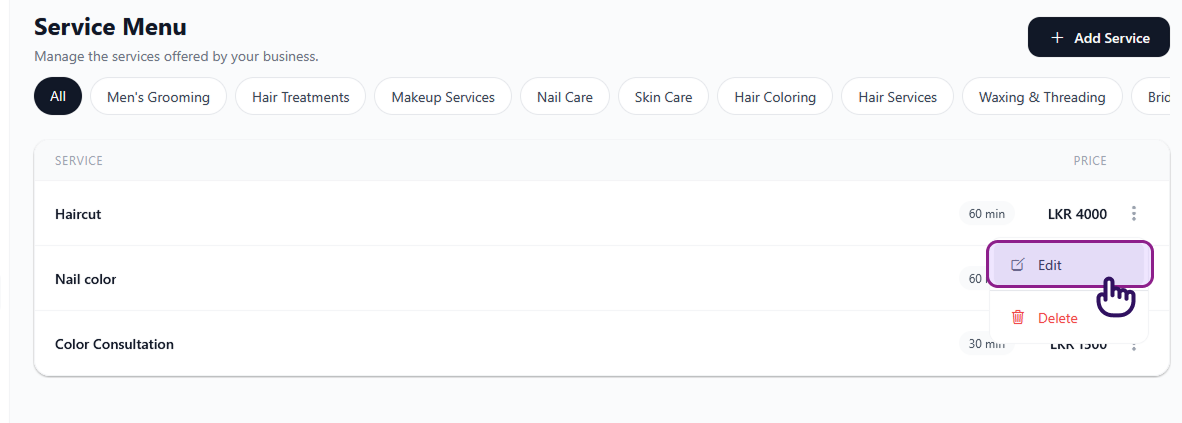Open options menu for Color Consultation row
The image size is (1182, 423).
(1134, 346)
